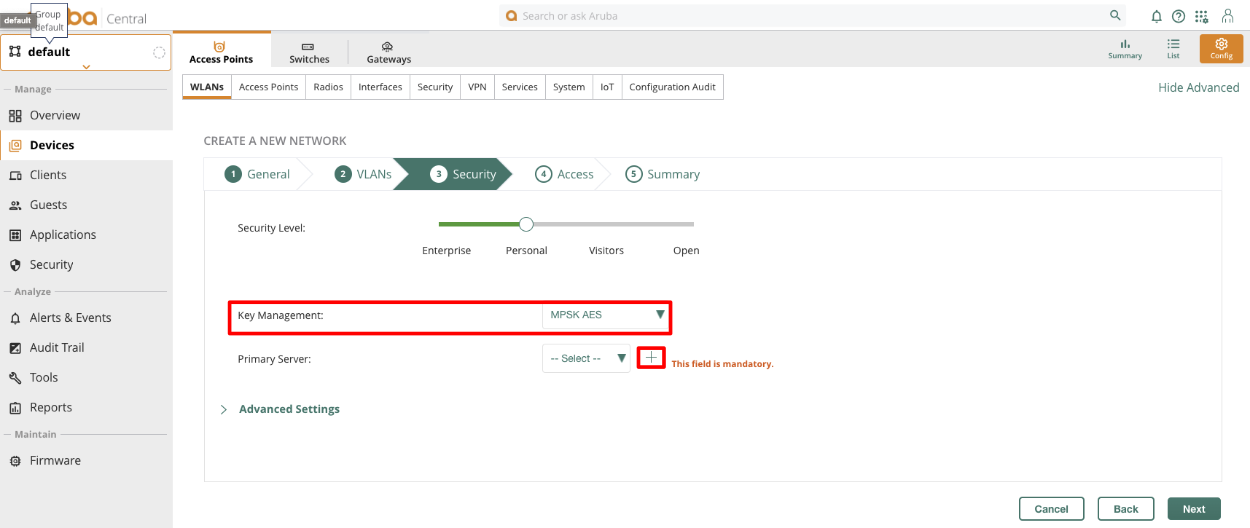
Task: Click the Search or ask Aruba field
Action: coord(800,16)
